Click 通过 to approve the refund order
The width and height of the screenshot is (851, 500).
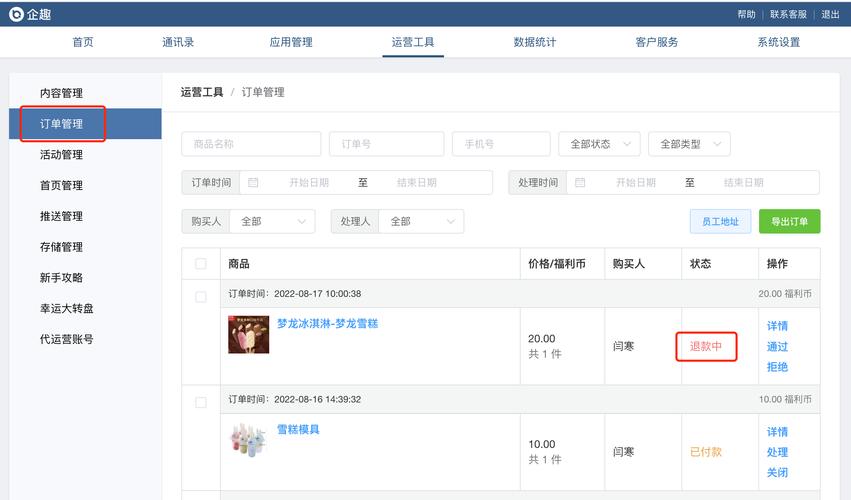(x=777, y=347)
